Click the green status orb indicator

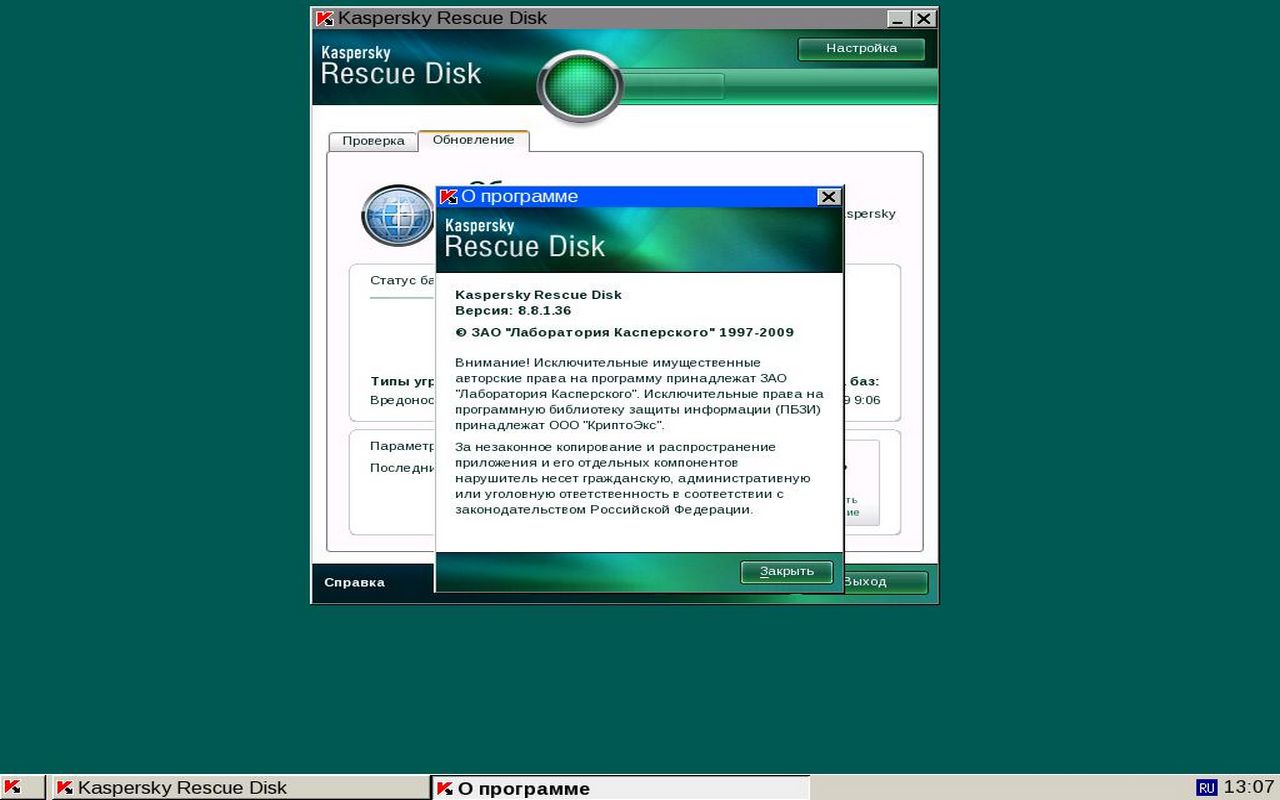point(580,87)
